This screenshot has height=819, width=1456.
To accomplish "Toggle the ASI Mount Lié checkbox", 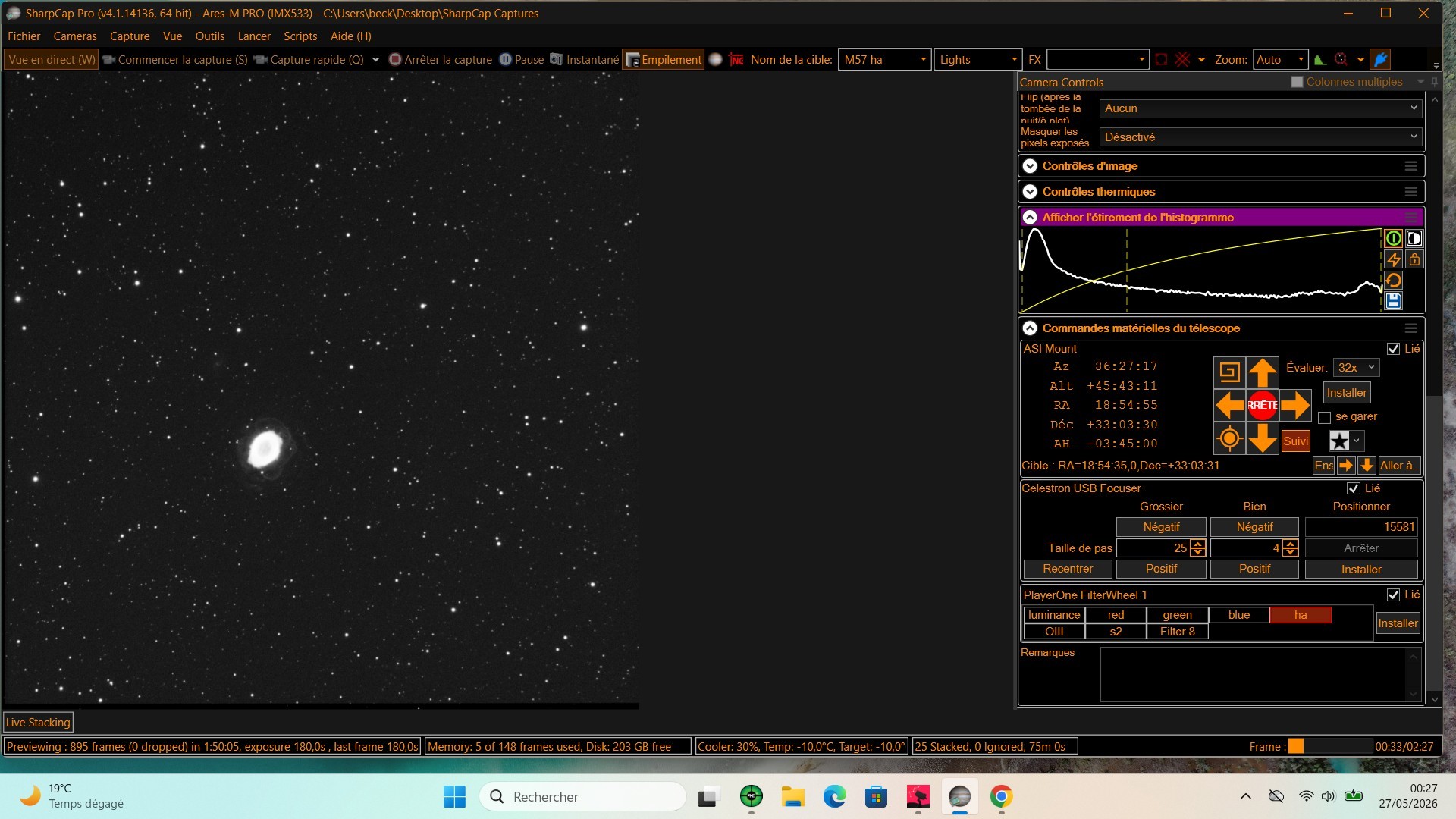I will point(1393,349).
